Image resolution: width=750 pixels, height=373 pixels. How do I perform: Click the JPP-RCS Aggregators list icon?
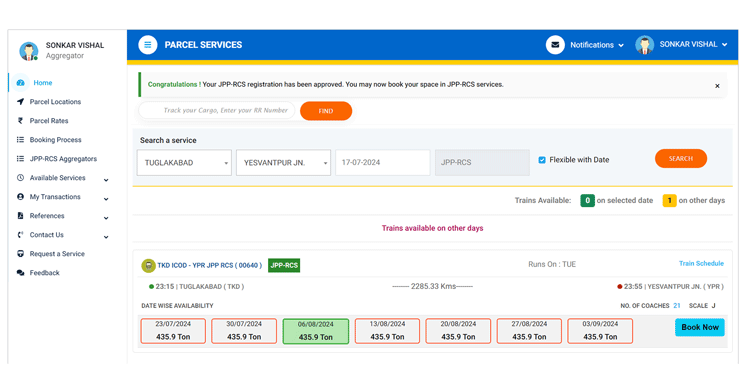(x=21, y=159)
